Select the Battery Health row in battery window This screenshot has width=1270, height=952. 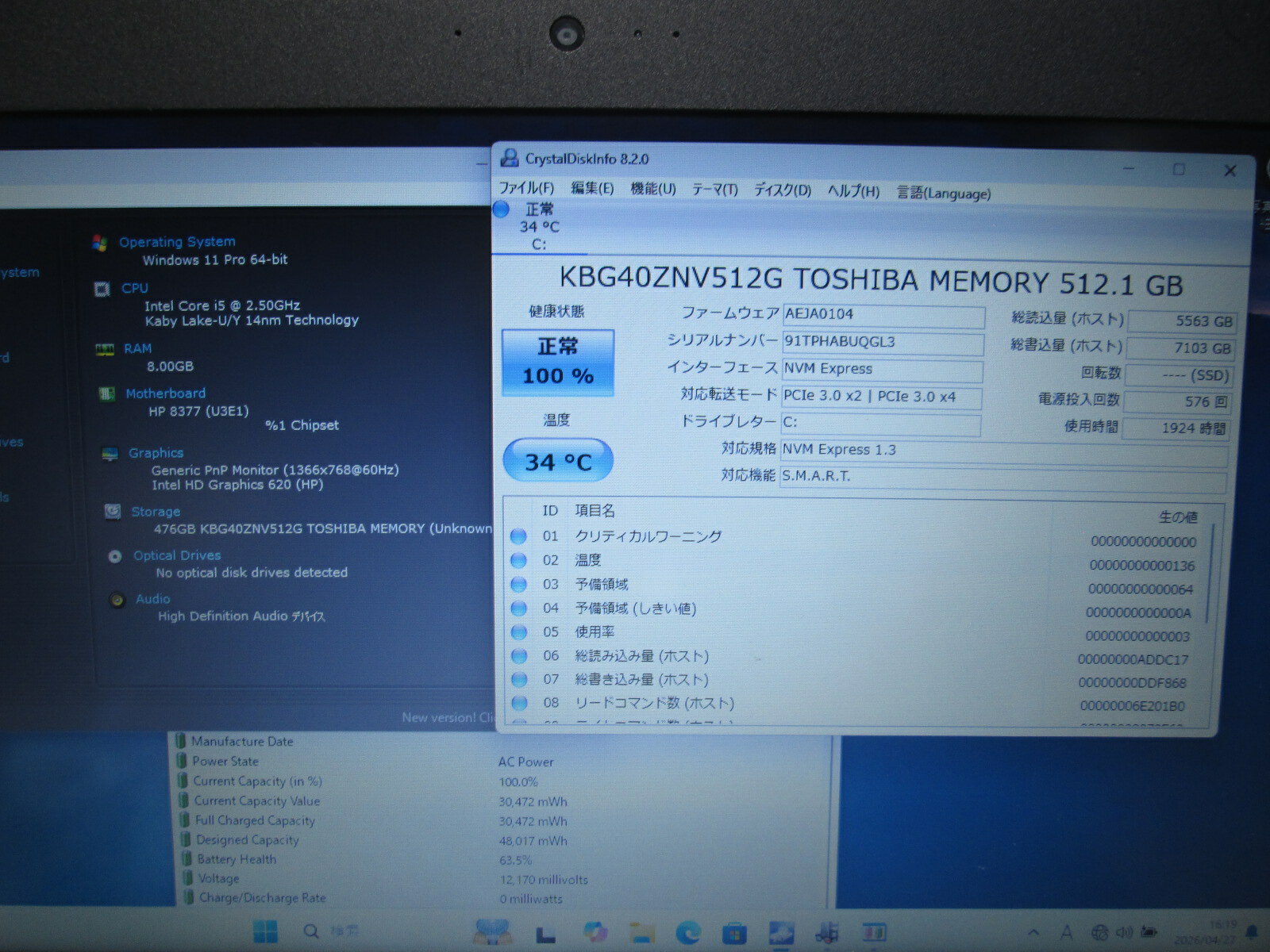[x=504, y=860]
